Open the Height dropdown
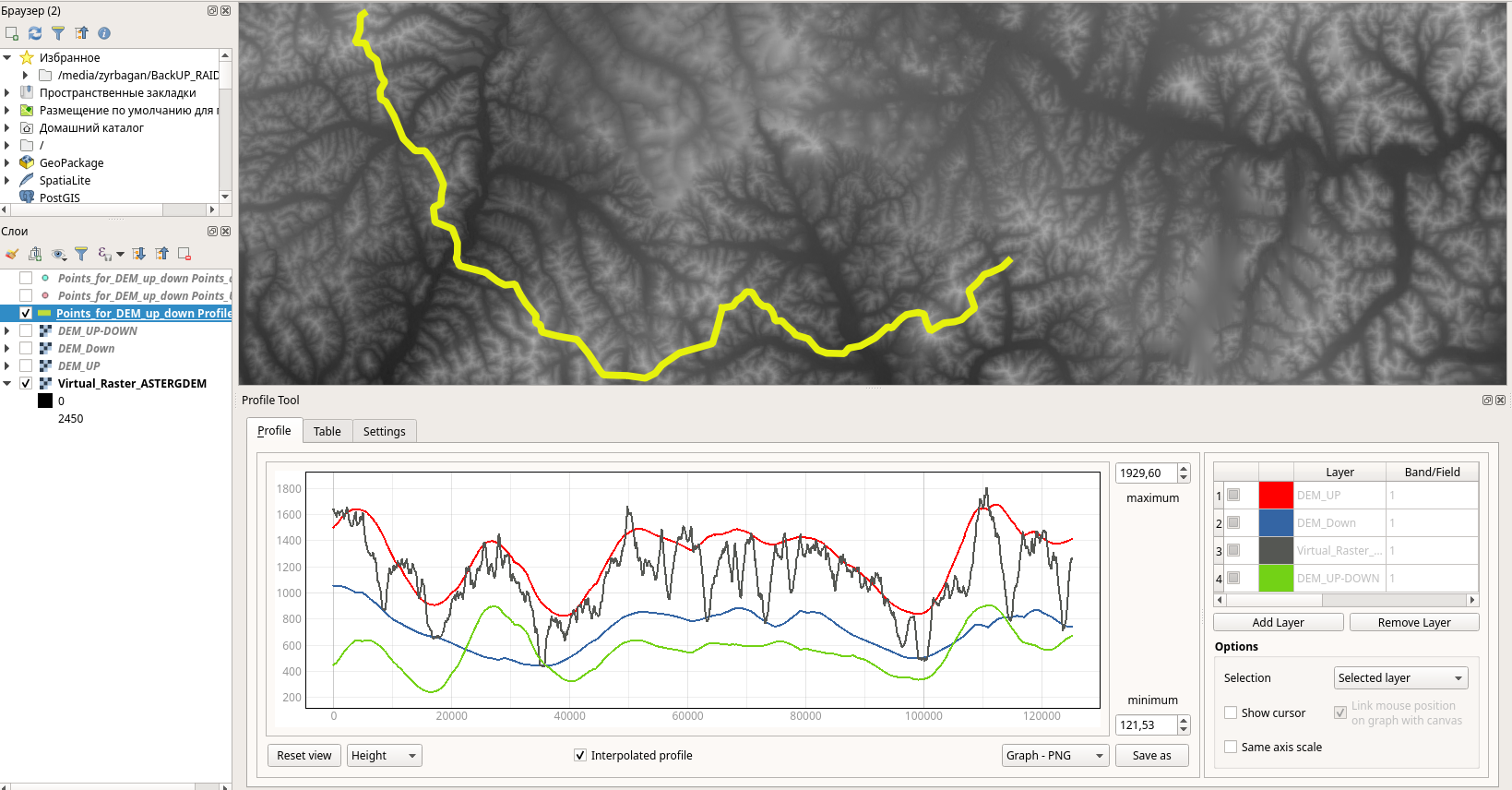Viewport: 1512px width, 790px height. pyautogui.click(x=385, y=755)
